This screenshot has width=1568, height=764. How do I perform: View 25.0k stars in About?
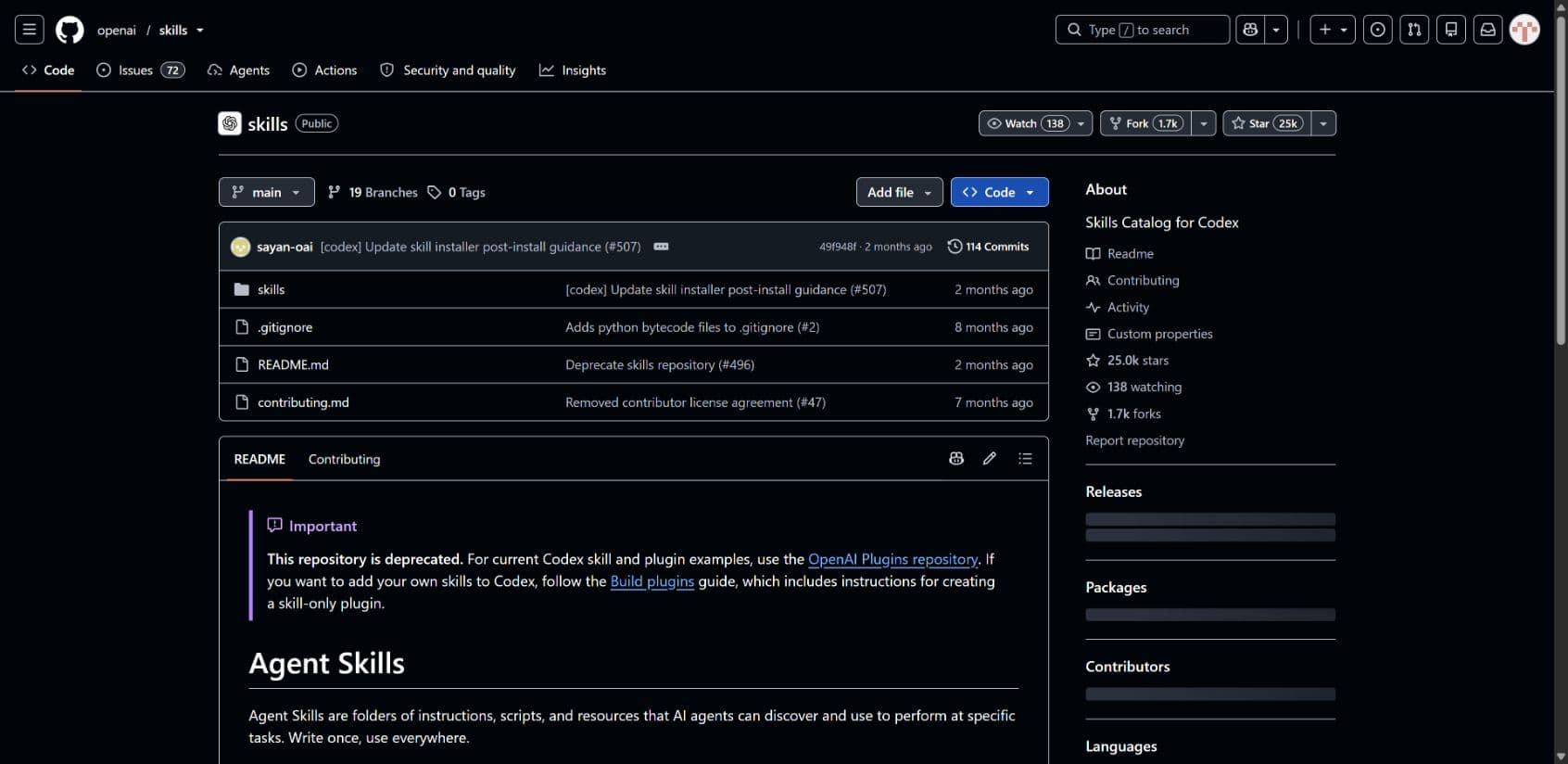1127,360
